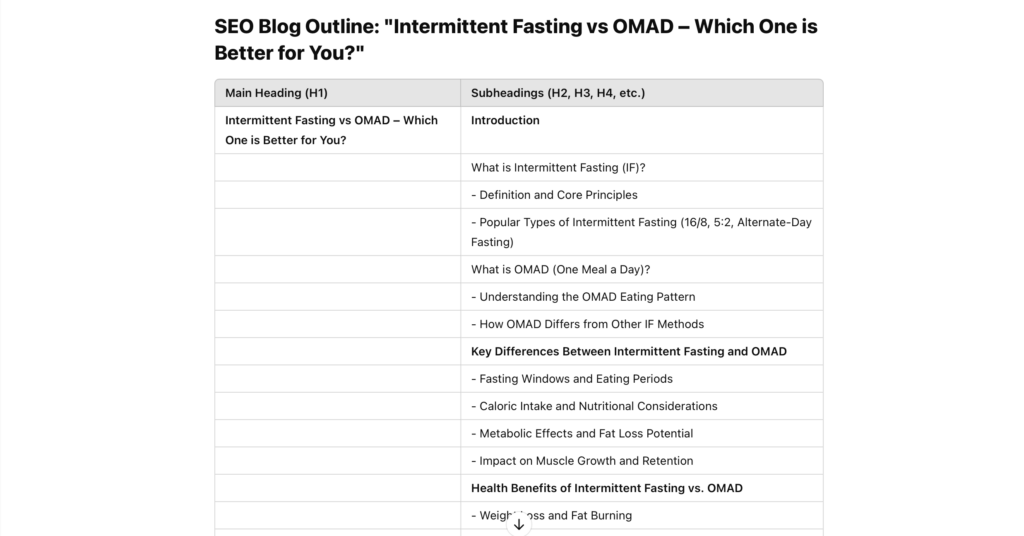Select the Main Heading (H1) column header

coord(338,93)
